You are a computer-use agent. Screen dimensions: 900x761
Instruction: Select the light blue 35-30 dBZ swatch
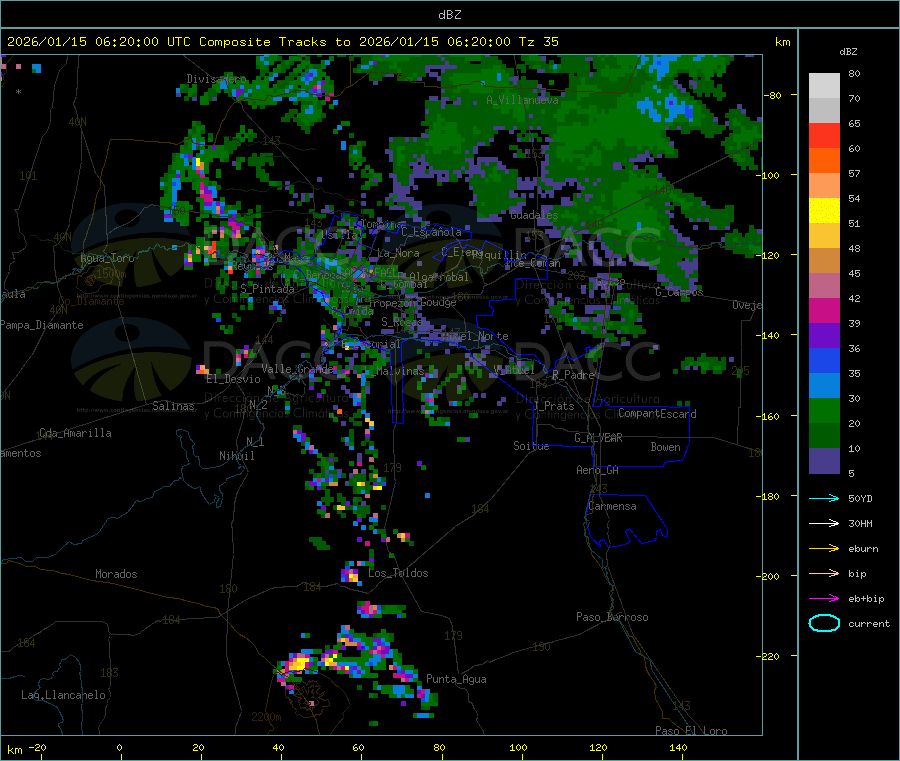coord(824,385)
